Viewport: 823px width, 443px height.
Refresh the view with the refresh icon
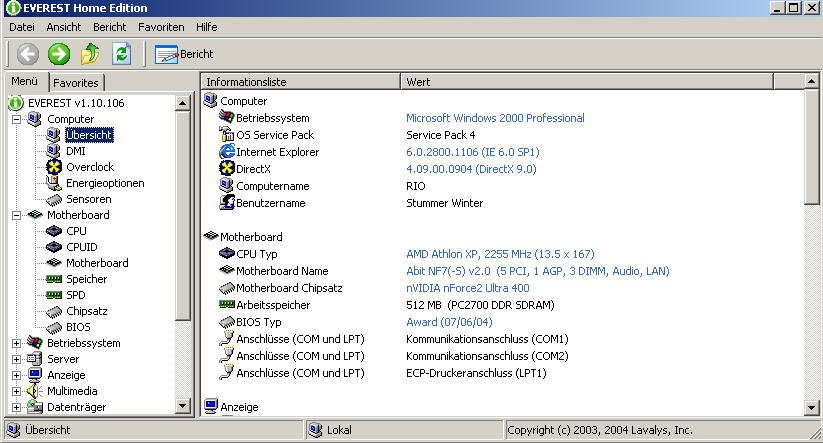coord(121,54)
